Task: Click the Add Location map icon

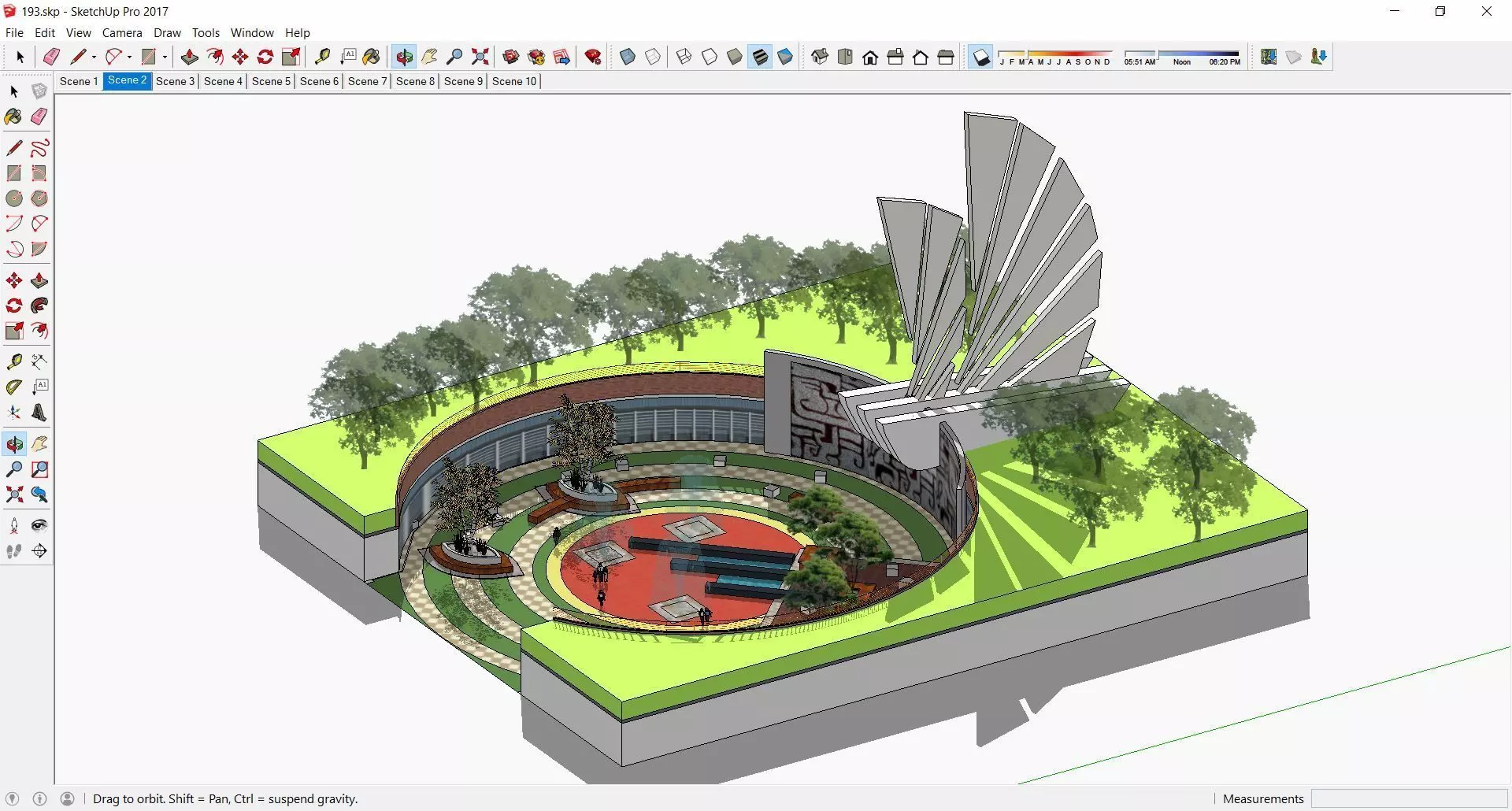Action: tap(1269, 57)
